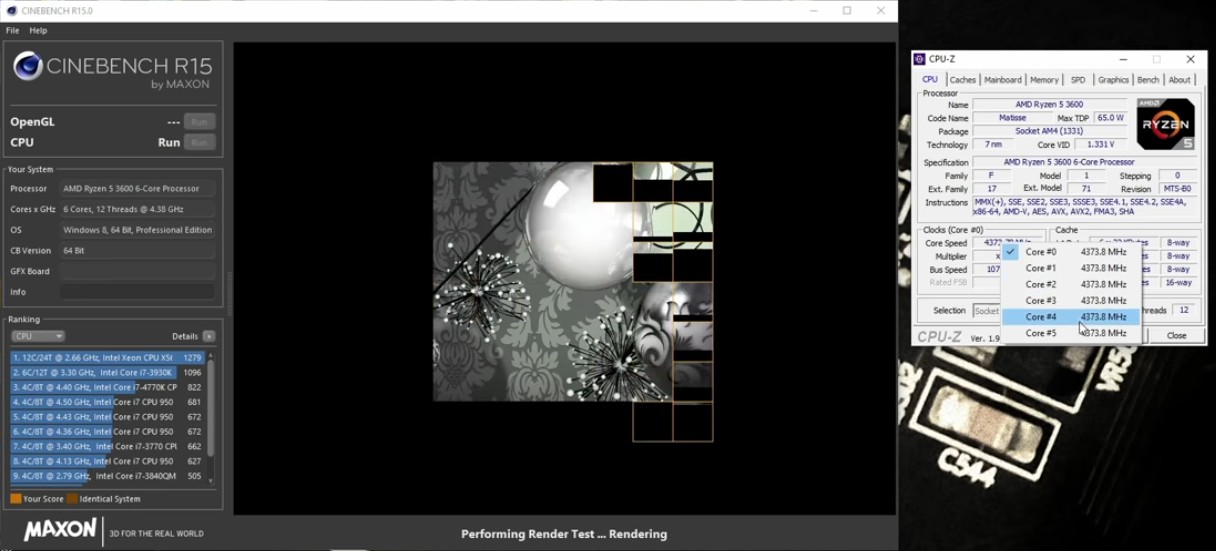Minimize the CPU-Z window
Viewport: 1216px width, 551px height.
1121,59
